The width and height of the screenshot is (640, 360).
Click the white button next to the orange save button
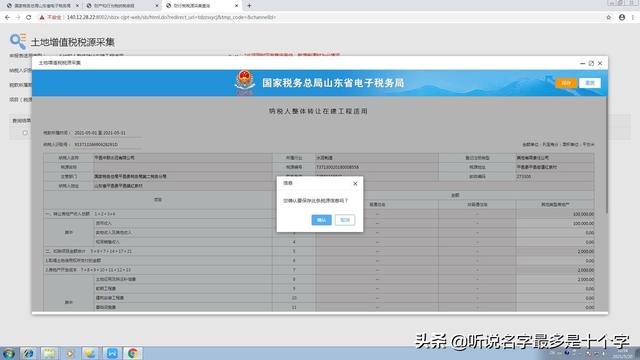[590, 83]
